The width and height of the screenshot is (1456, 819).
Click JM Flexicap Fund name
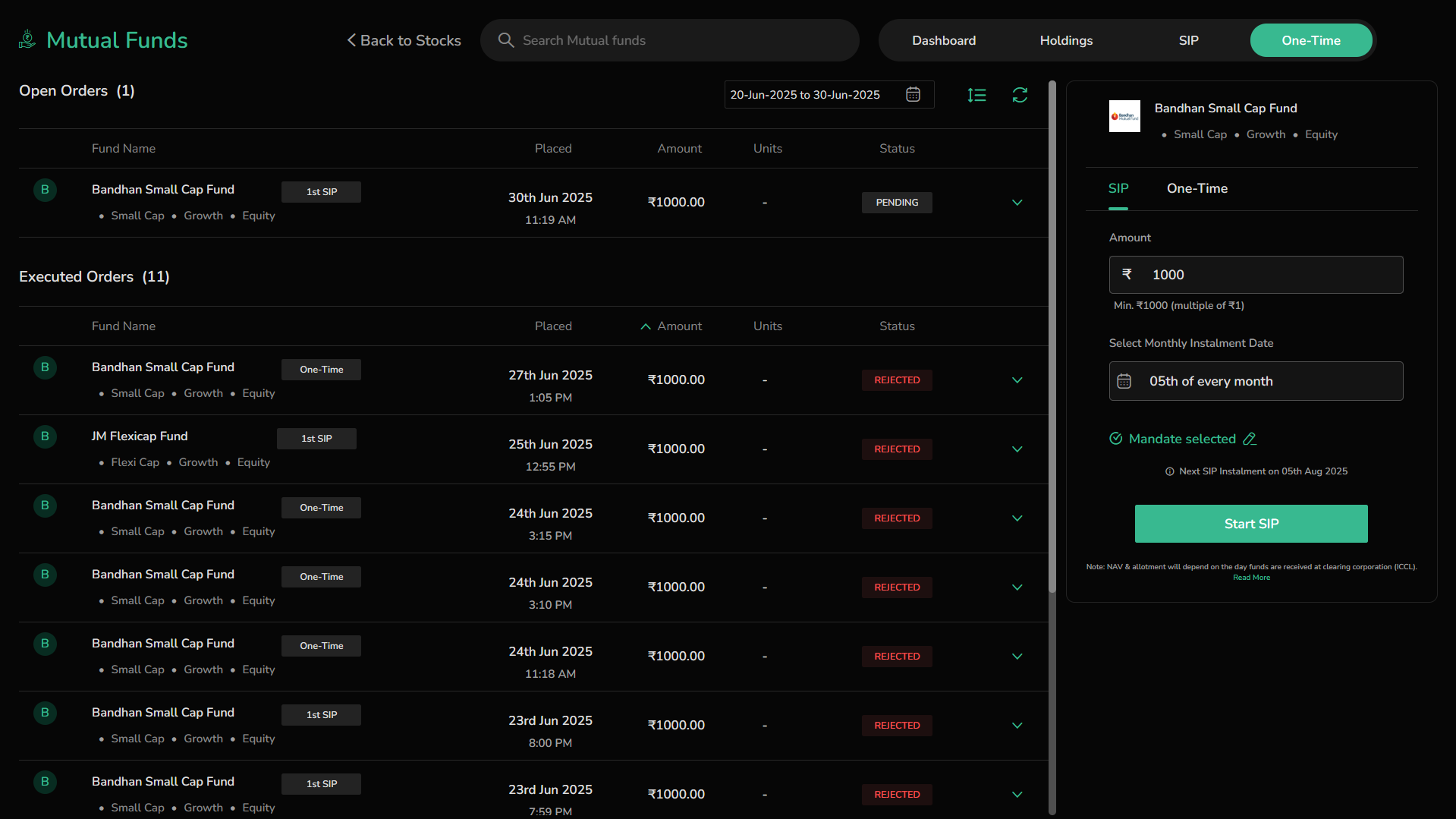click(140, 436)
